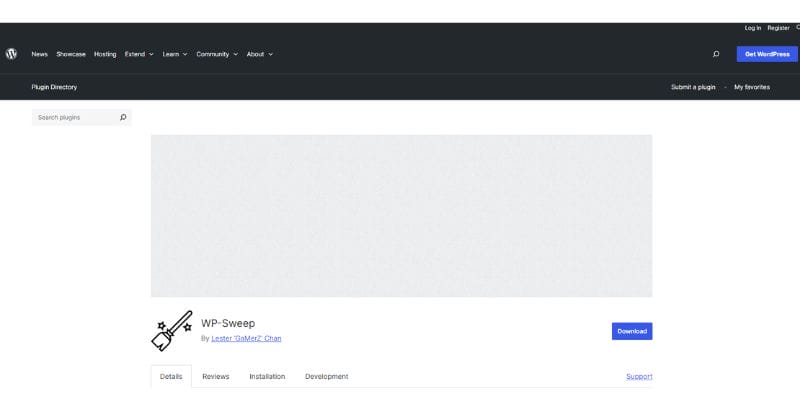
Task: Expand the About dropdown menu
Action: [259, 54]
